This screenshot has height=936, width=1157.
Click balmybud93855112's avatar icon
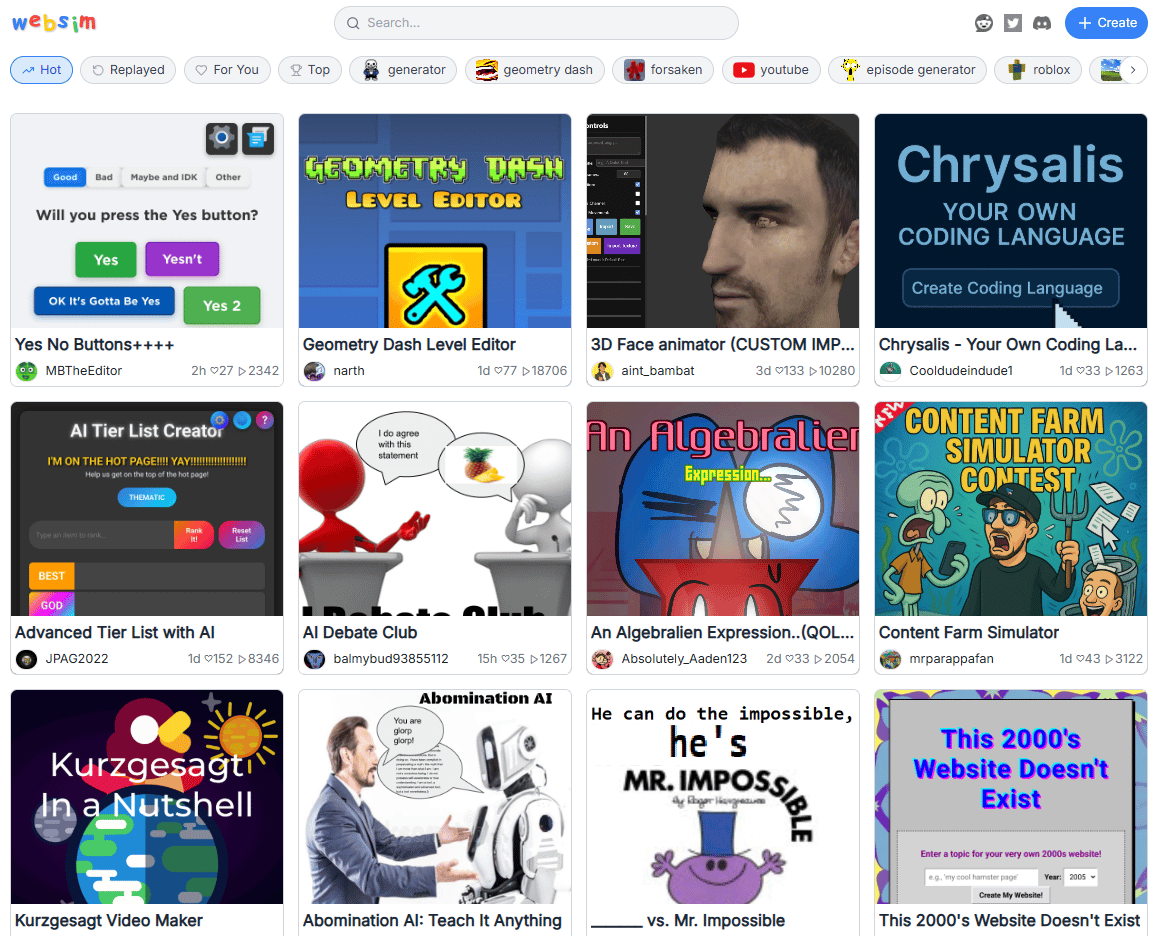(314, 658)
